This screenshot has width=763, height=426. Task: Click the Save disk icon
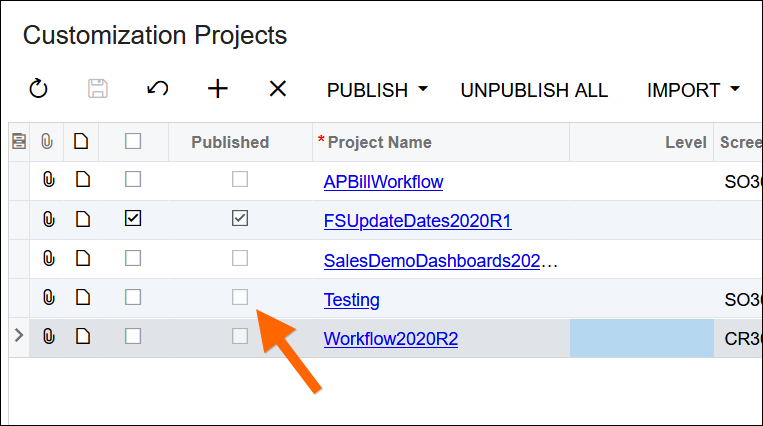[98, 89]
